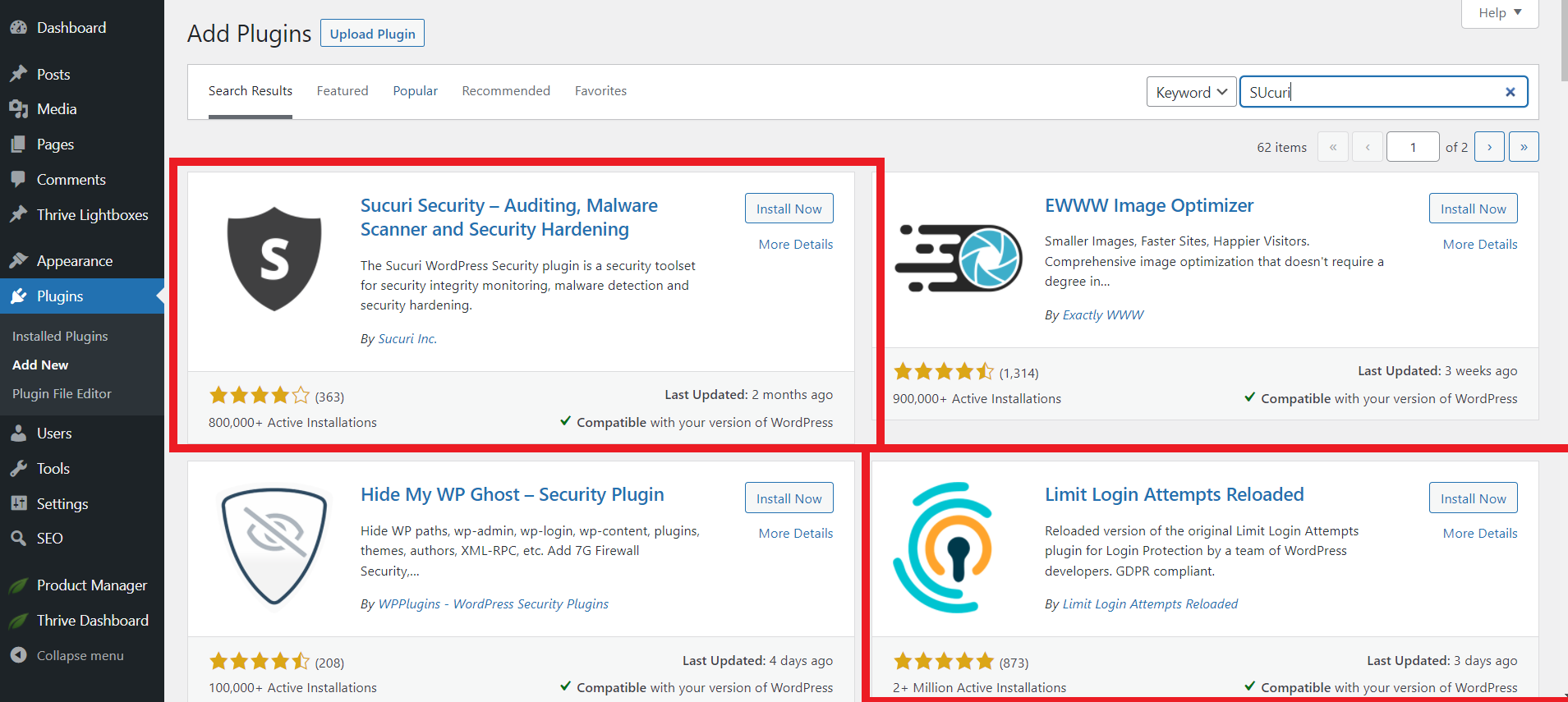Go to next page of results

click(x=1489, y=147)
